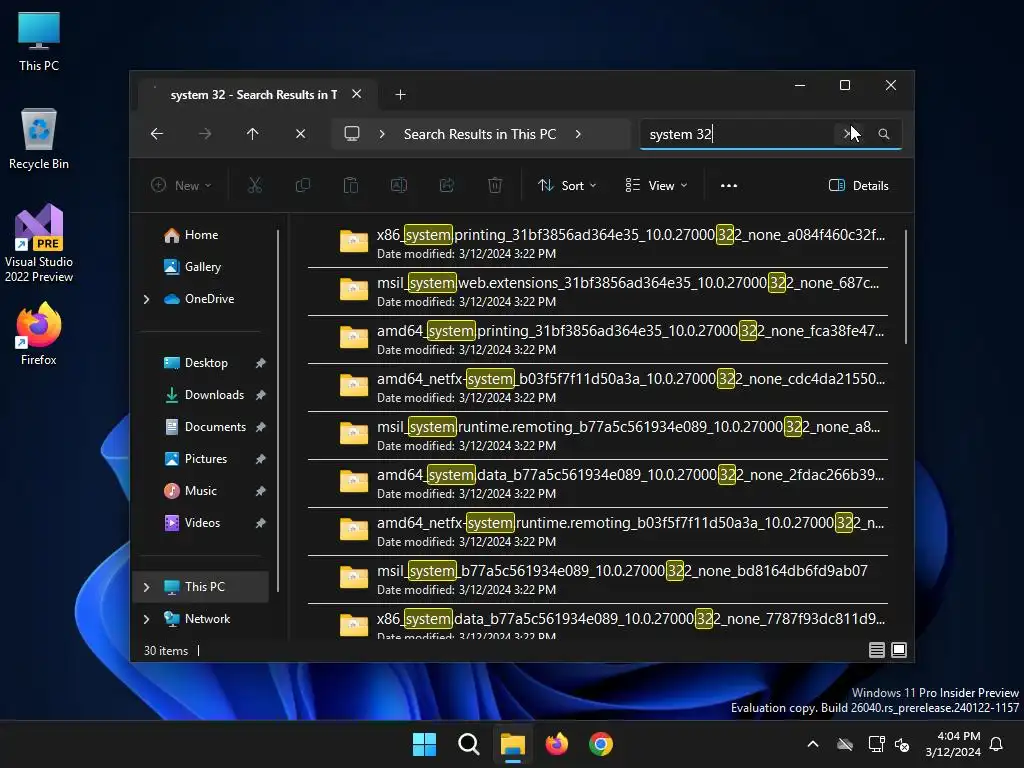Image resolution: width=1024 pixels, height=768 pixels.
Task: Click chevron after Search Results in This PC
Action: click(578, 134)
